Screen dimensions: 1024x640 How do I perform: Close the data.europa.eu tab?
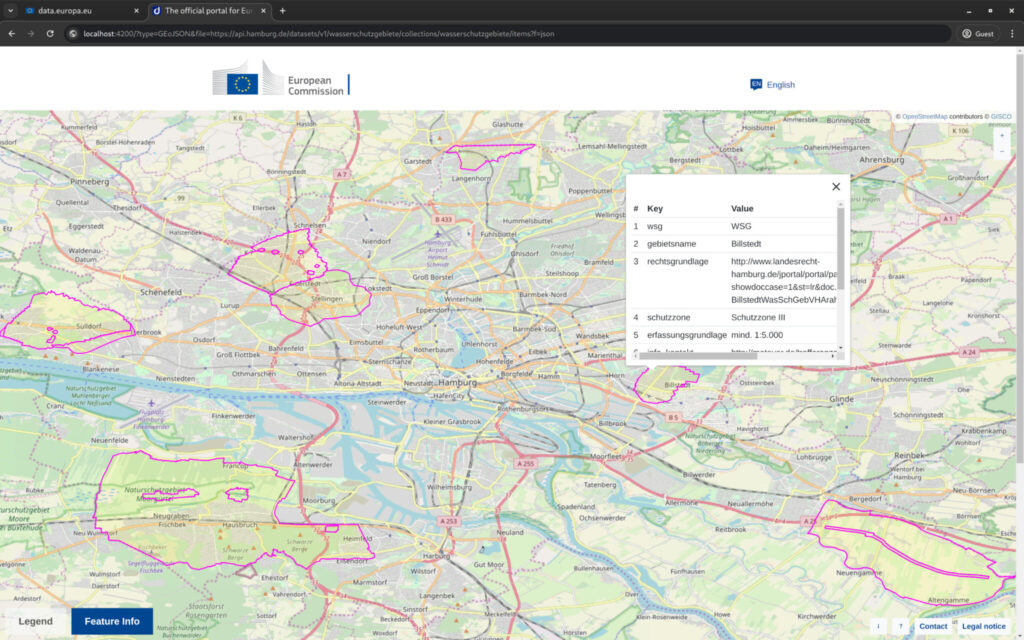[136, 11]
